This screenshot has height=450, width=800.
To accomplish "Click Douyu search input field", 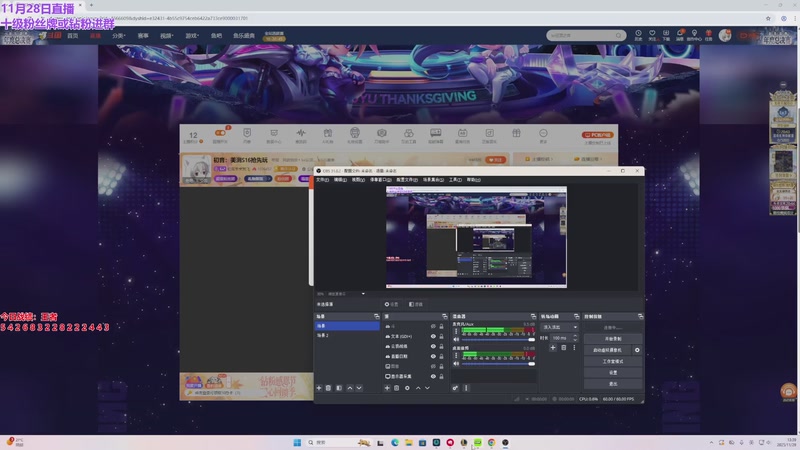I will click(582, 35).
